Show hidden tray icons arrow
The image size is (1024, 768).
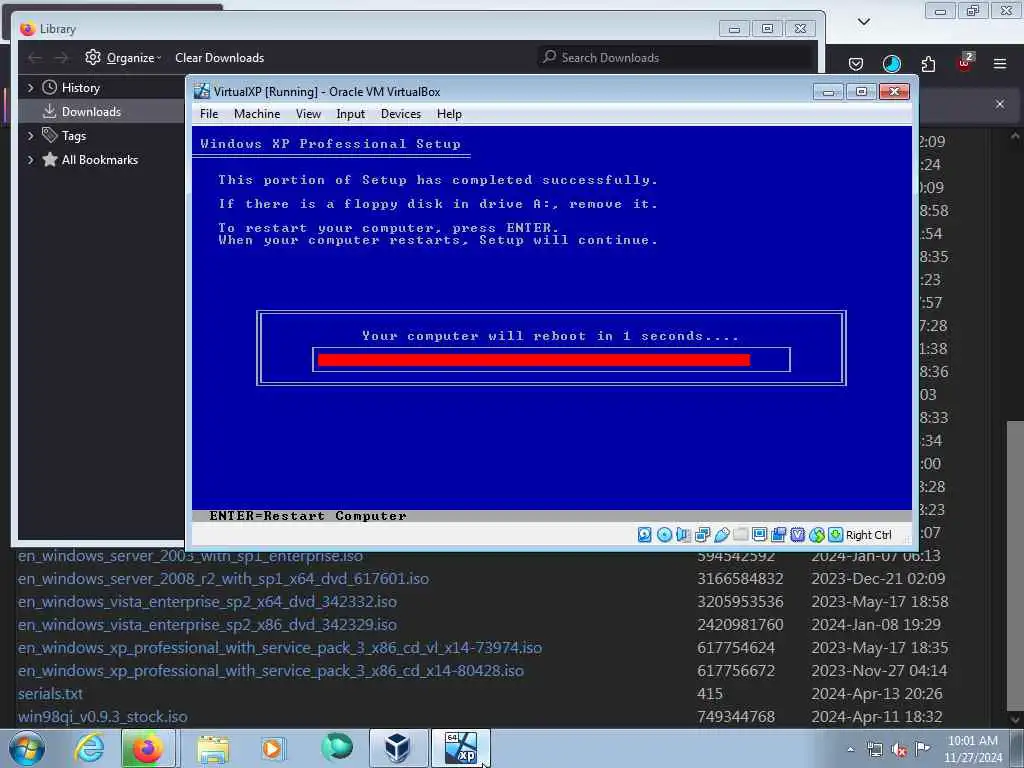click(x=850, y=750)
